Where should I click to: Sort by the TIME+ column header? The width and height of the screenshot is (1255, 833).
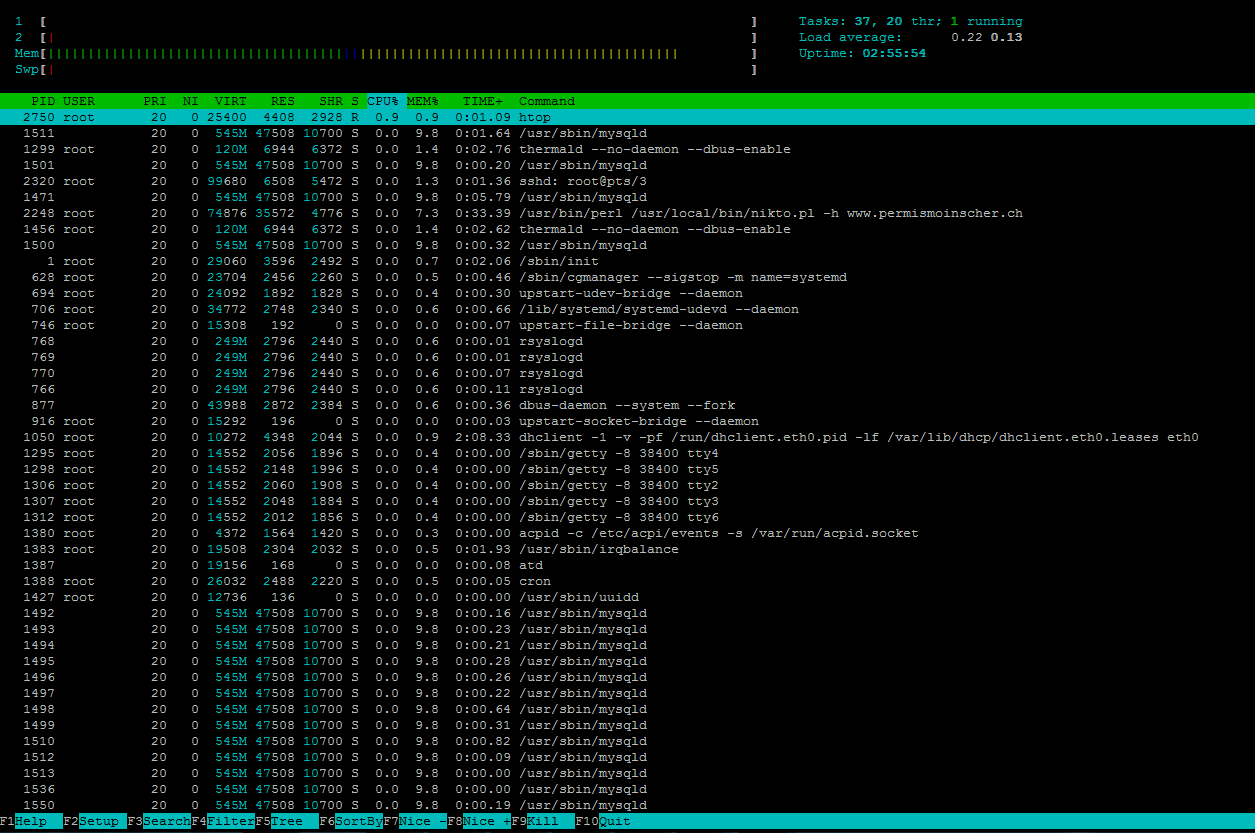tap(483, 101)
